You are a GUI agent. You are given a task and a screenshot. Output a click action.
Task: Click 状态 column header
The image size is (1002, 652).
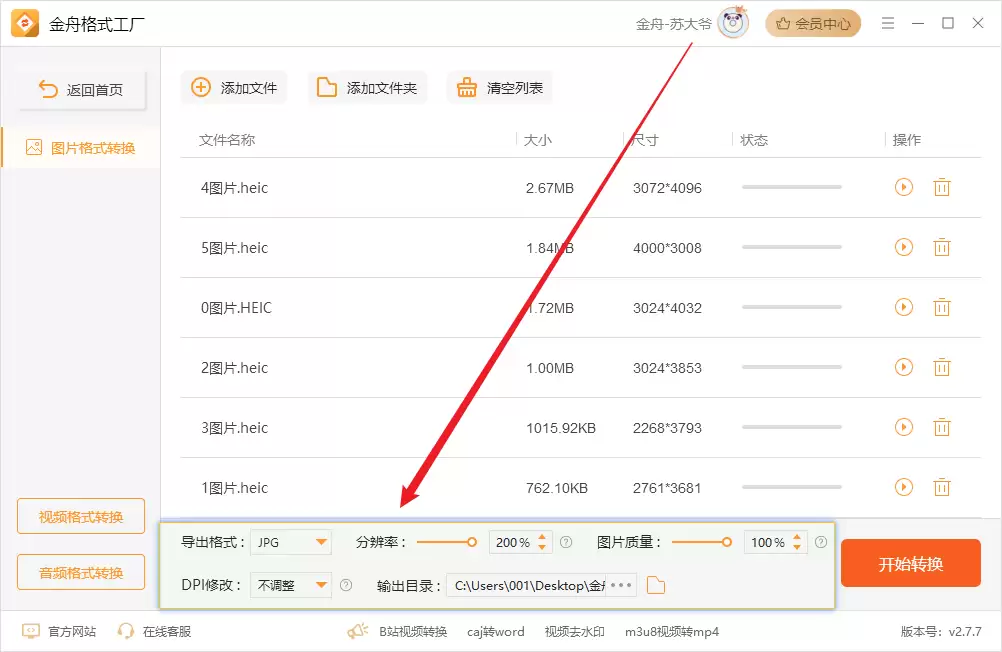pos(754,140)
